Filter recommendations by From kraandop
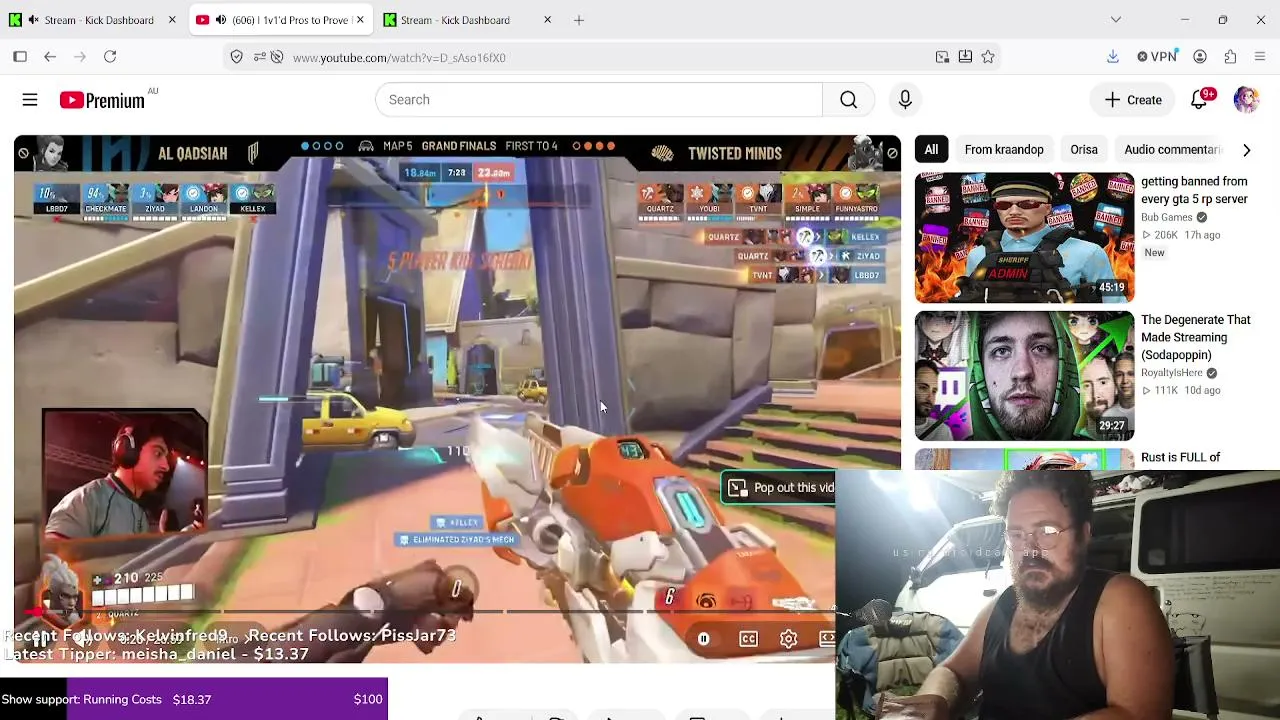The height and width of the screenshot is (720, 1280). coord(1004,150)
